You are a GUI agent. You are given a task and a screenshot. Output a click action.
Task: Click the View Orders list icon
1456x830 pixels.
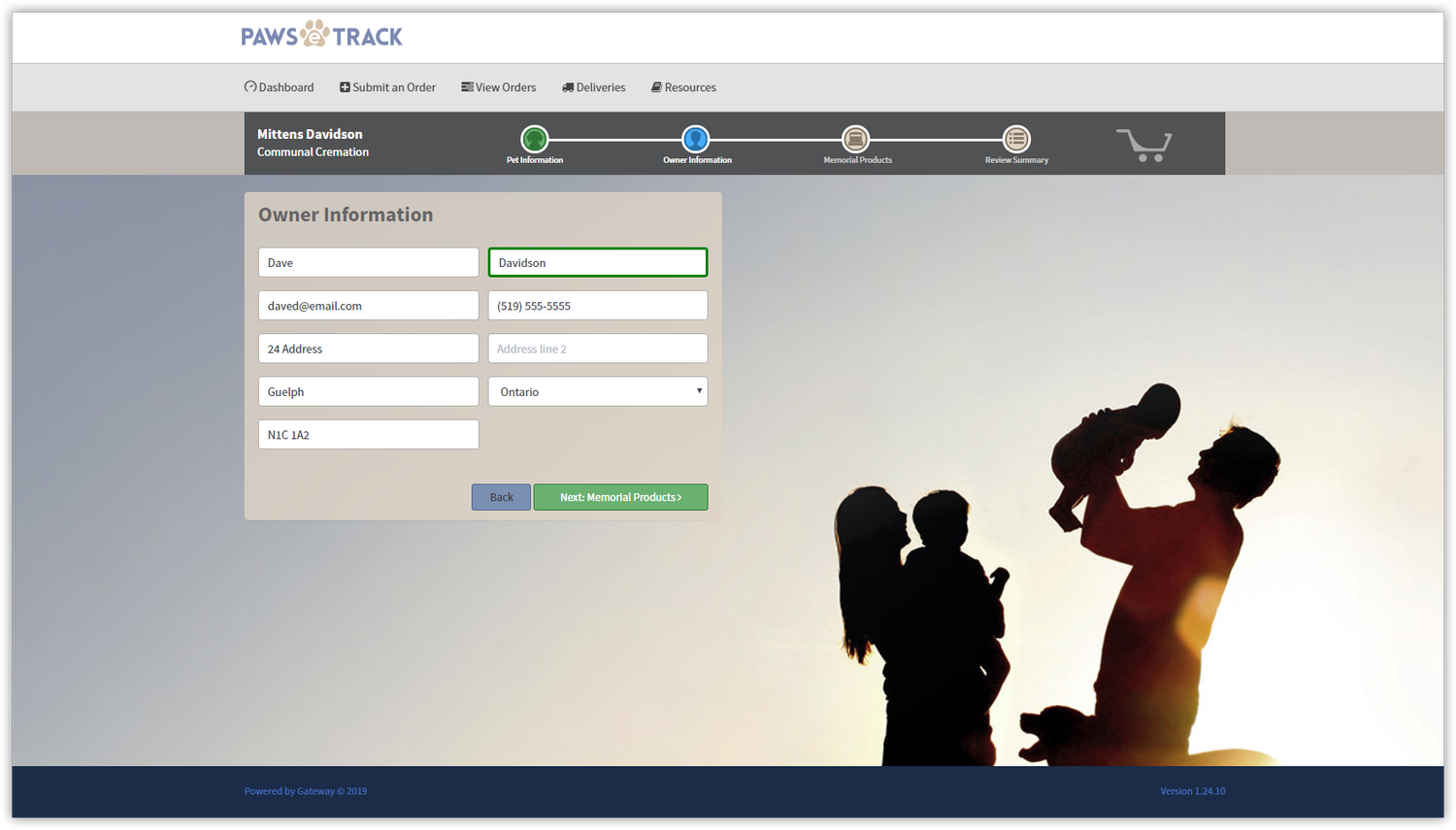pos(466,86)
